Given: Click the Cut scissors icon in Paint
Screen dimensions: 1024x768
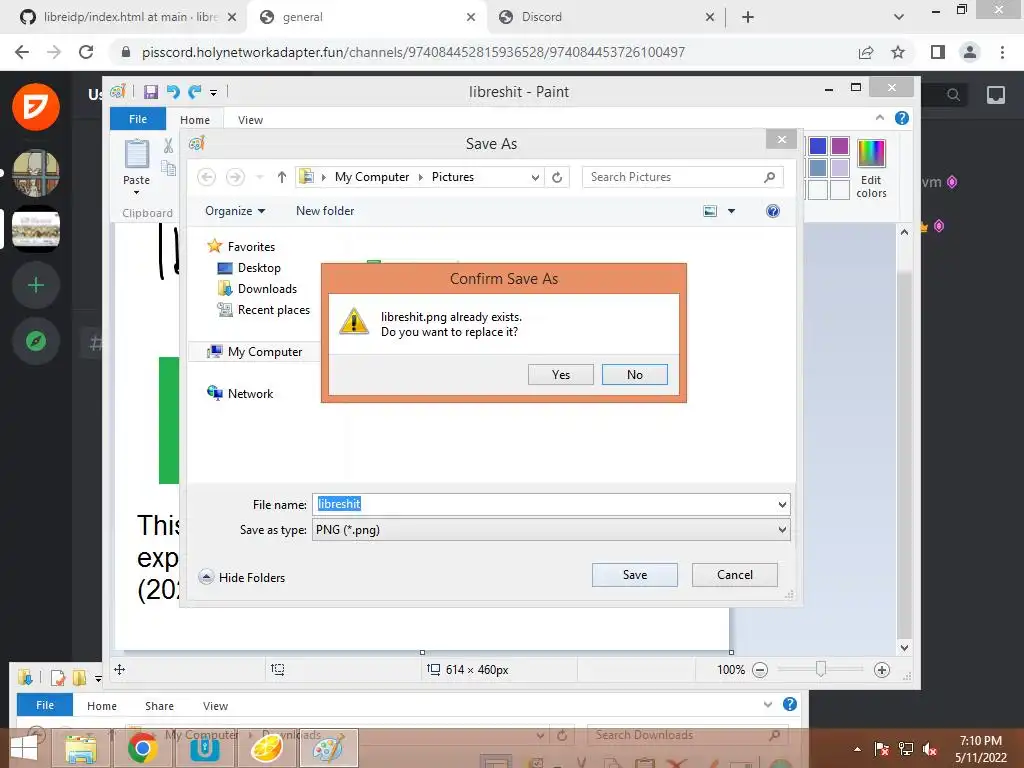Looking at the screenshot, I should tap(168, 146).
